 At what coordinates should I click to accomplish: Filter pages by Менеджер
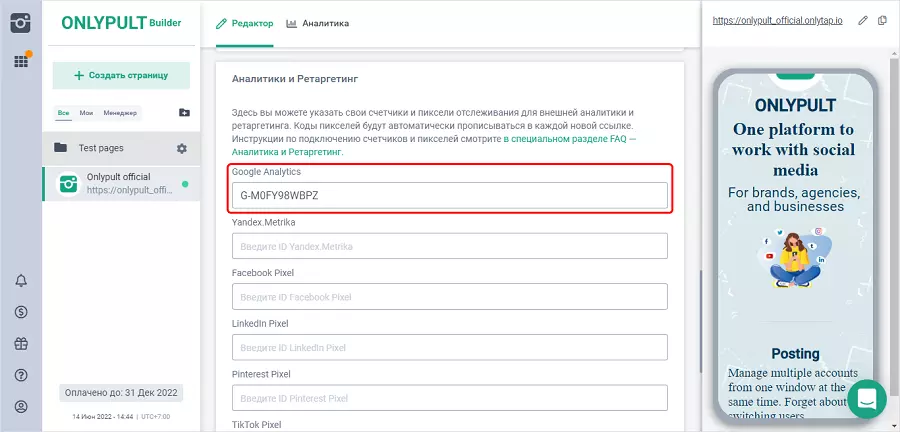click(120, 113)
